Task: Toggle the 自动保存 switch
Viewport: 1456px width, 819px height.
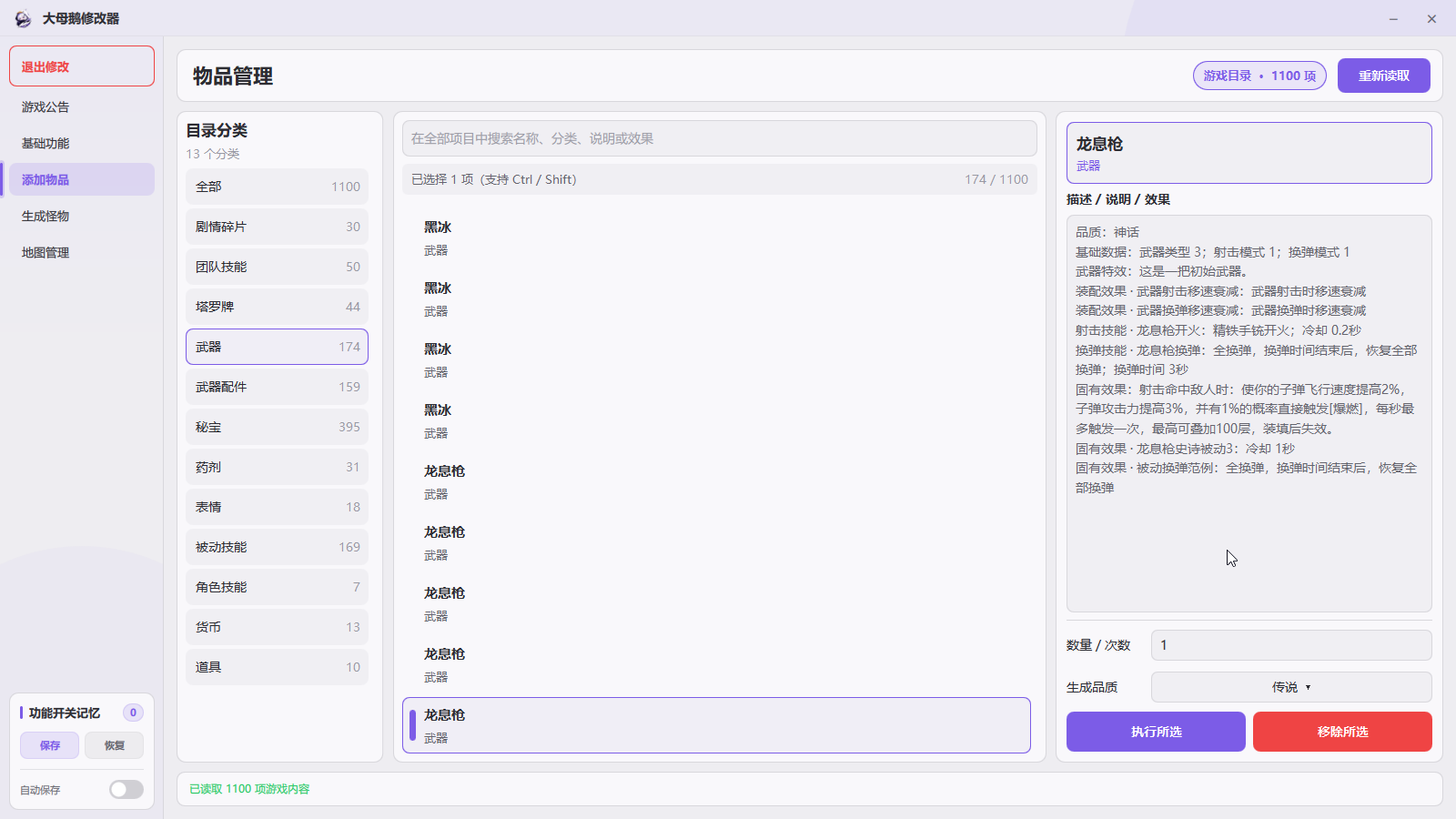Action: tap(126, 790)
